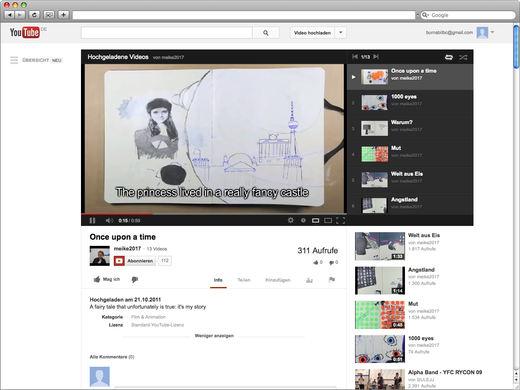Select playlist item Angstland
The height and width of the screenshot is (390, 520).
410,204
